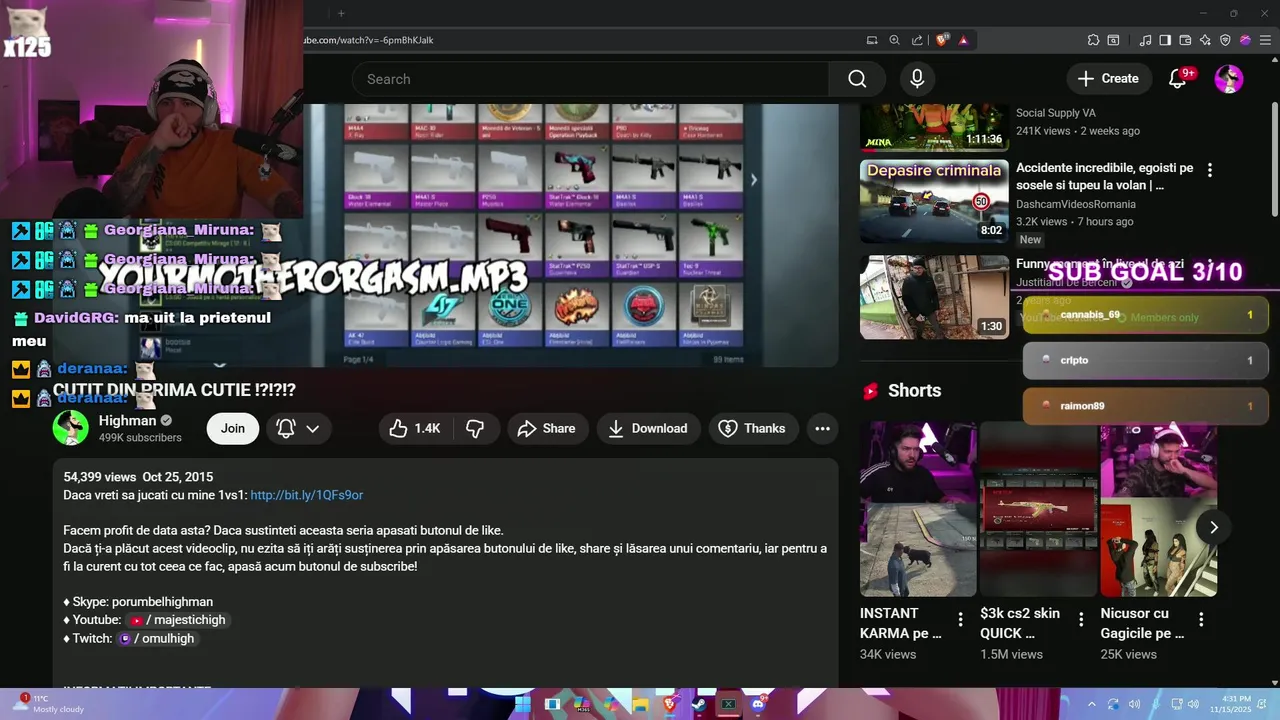The height and width of the screenshot is (720, 1280).
Task: Open Nicusor cu Gagicile short thumbnail
Action: (x=1159, y=509)
